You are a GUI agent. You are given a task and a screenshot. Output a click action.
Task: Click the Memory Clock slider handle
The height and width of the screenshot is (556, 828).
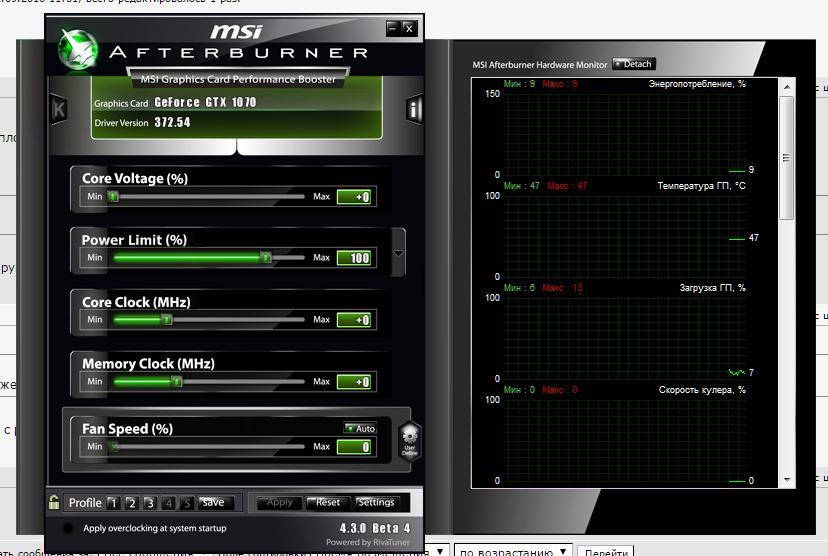point(177,381)
